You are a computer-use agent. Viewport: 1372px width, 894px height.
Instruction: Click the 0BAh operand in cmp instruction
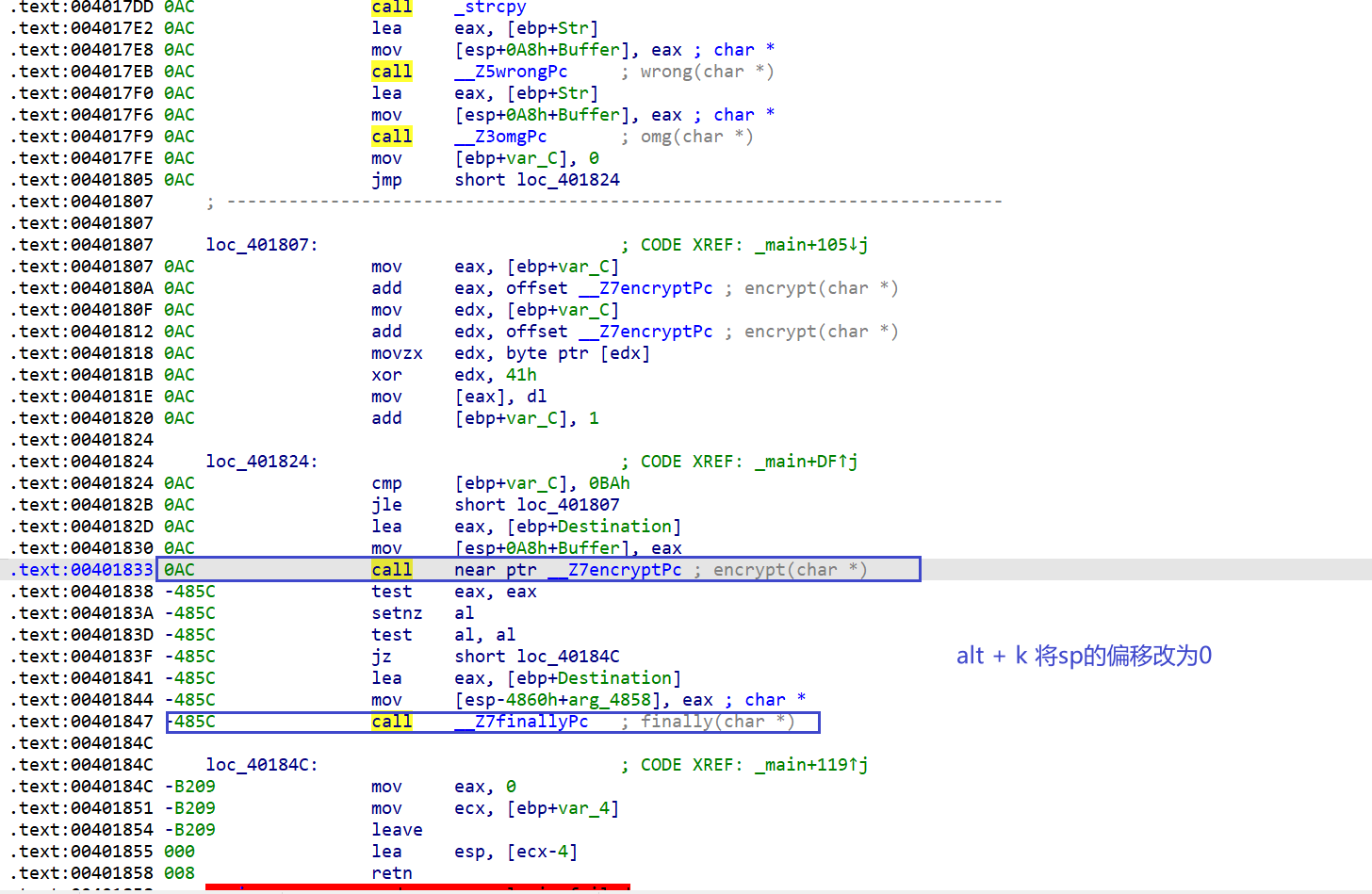(609, 483)
